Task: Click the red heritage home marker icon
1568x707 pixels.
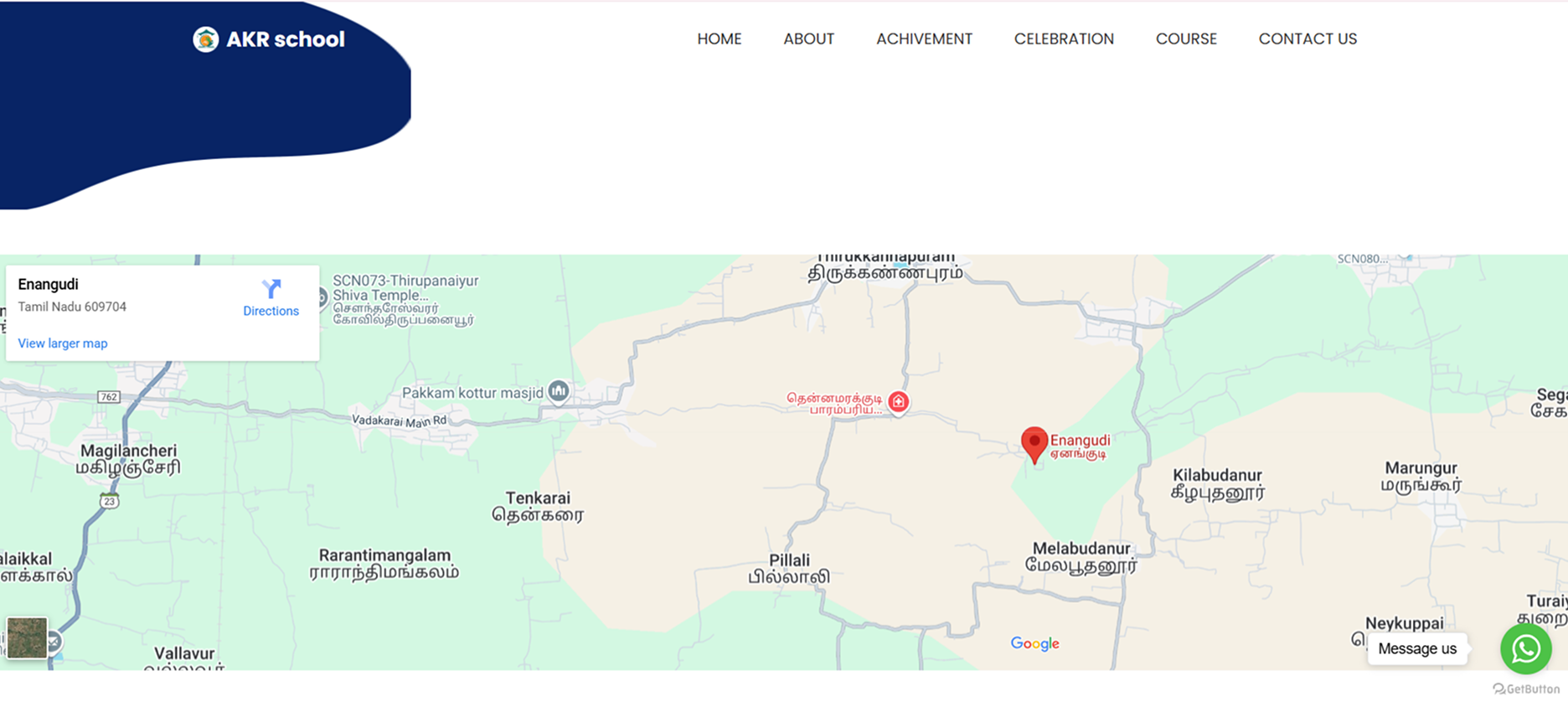Action: pos(899,402)
